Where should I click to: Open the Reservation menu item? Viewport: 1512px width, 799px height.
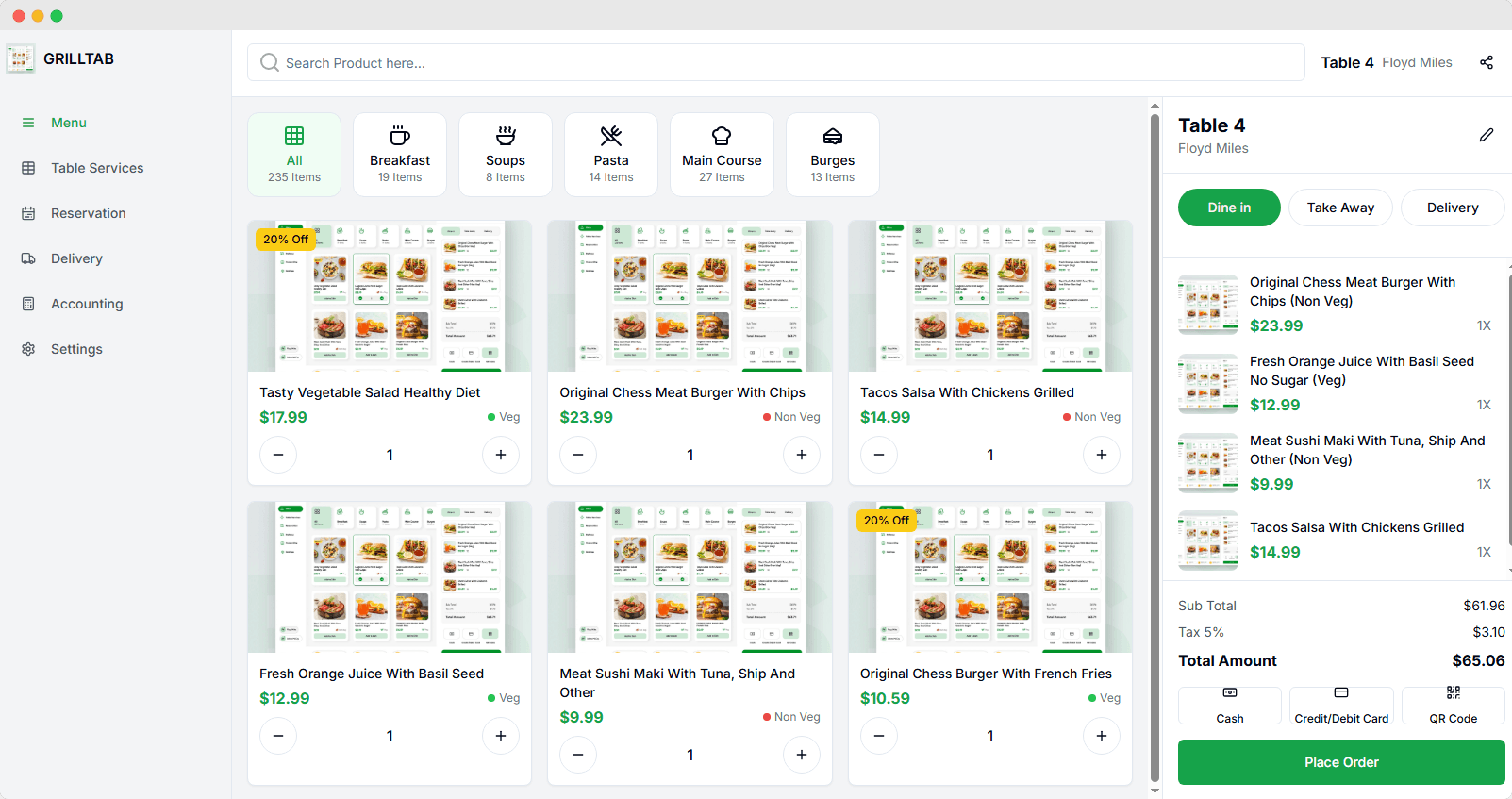(x=88, y=213)
